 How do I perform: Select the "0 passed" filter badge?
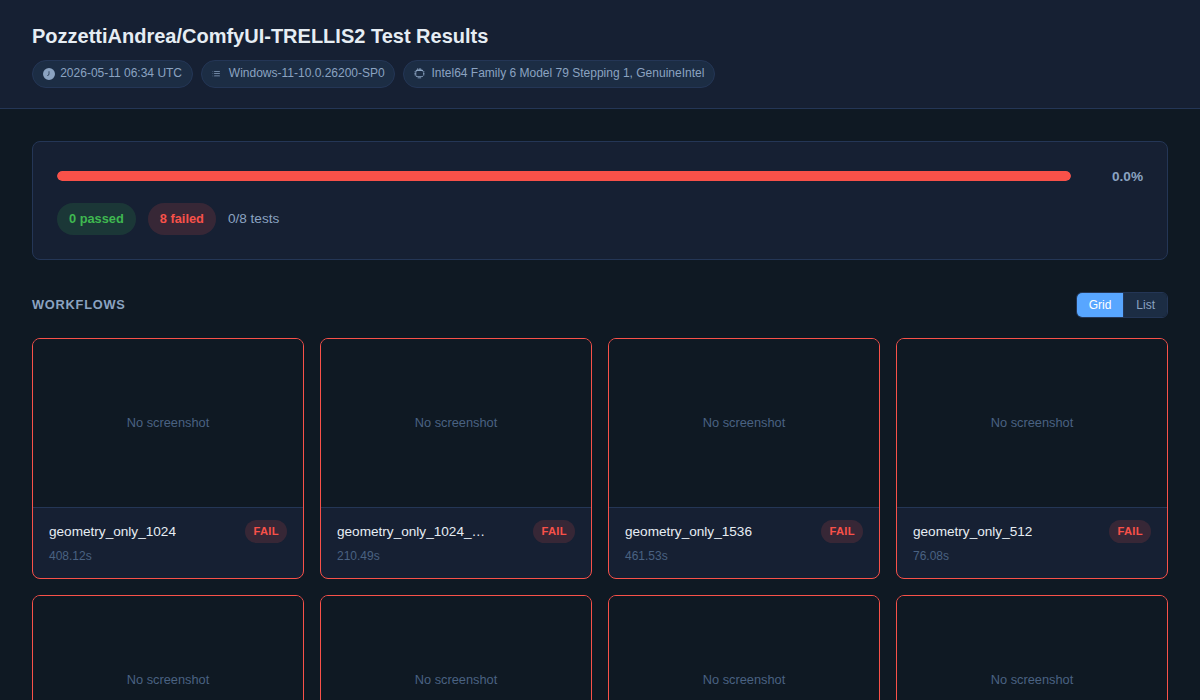coord(96,219)
